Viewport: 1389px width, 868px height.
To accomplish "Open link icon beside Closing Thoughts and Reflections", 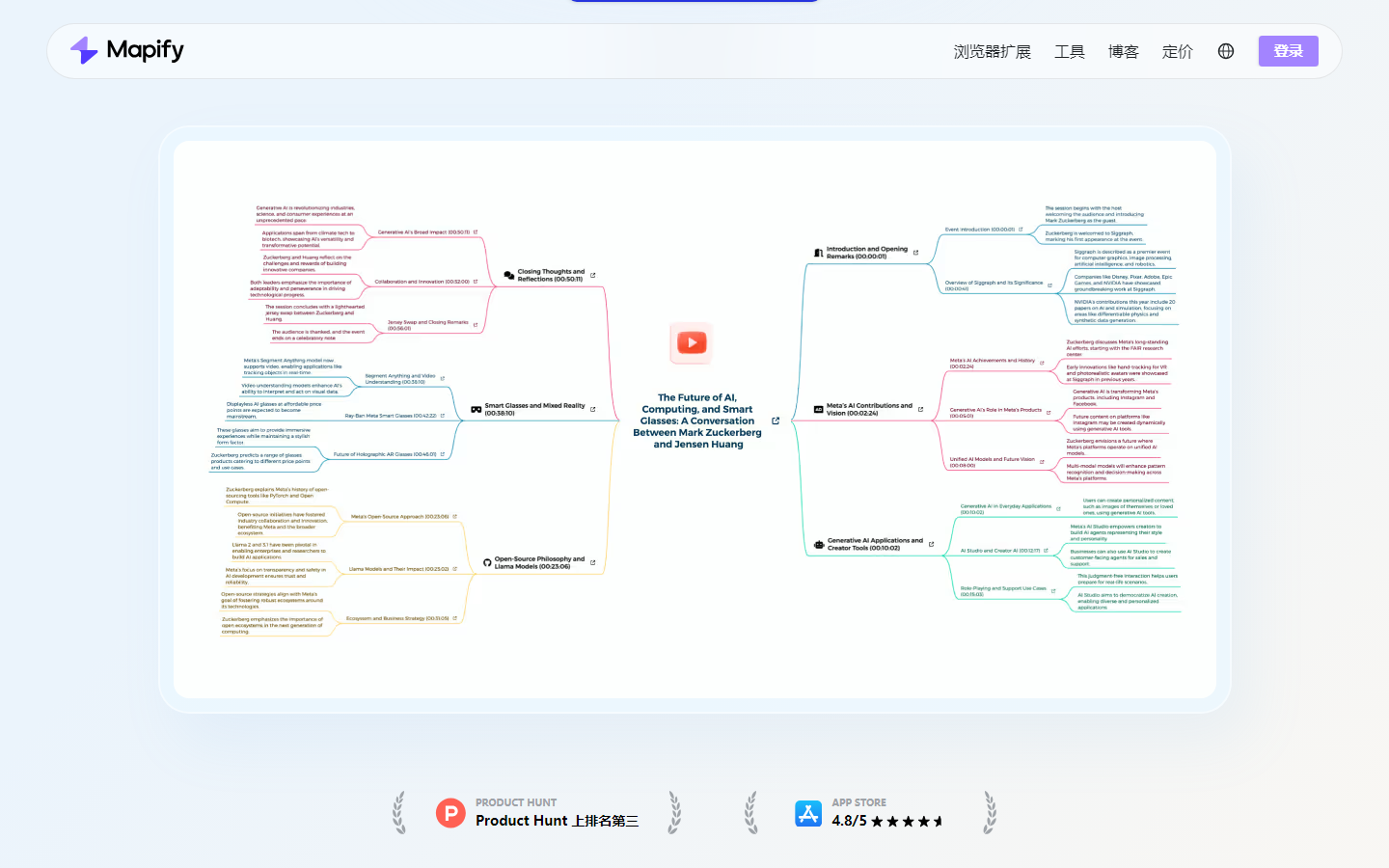I will (x=592, y=276).
